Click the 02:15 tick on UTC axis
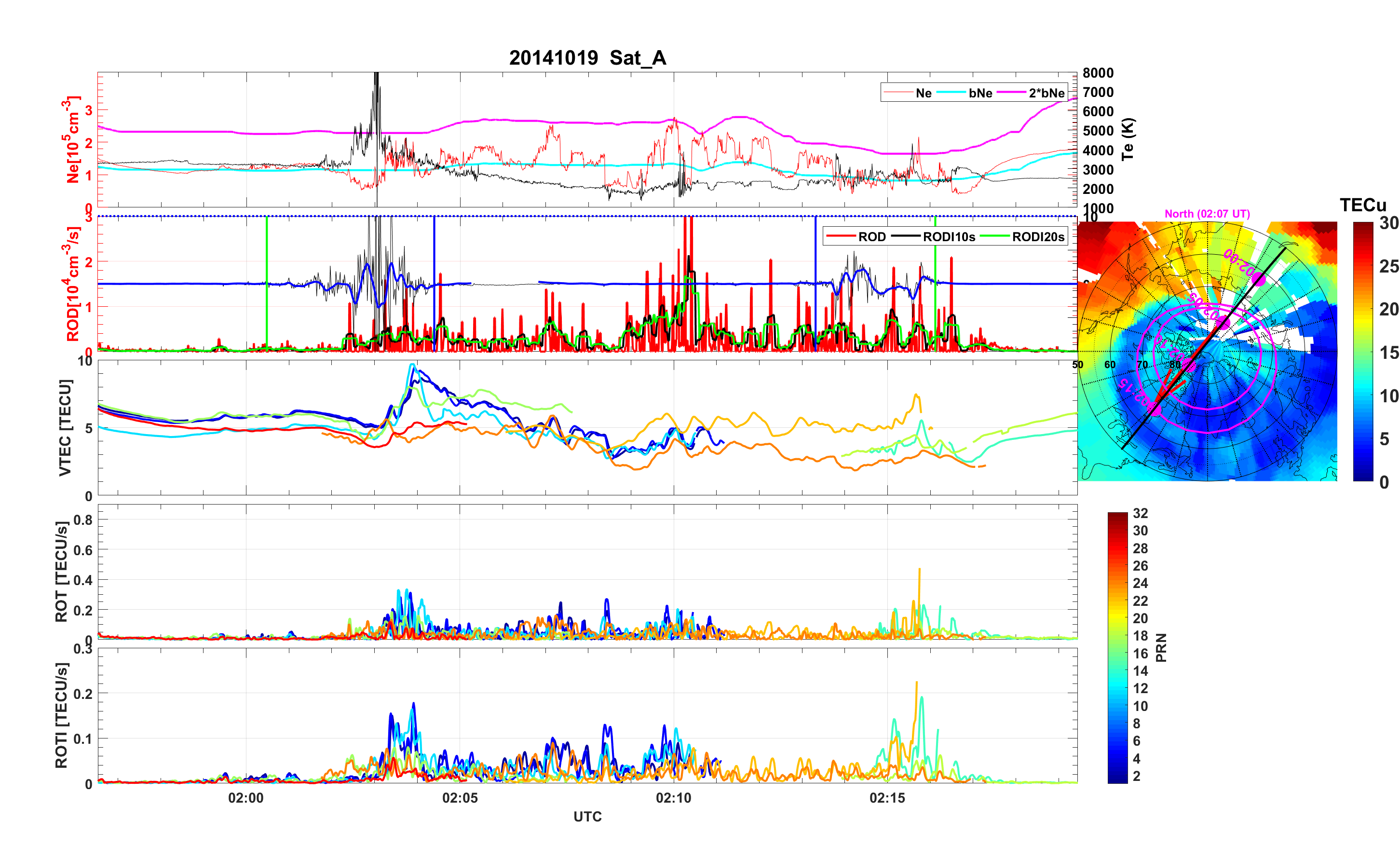The height and width of the screenshot is (847, 1400). (x=887, y=798)
